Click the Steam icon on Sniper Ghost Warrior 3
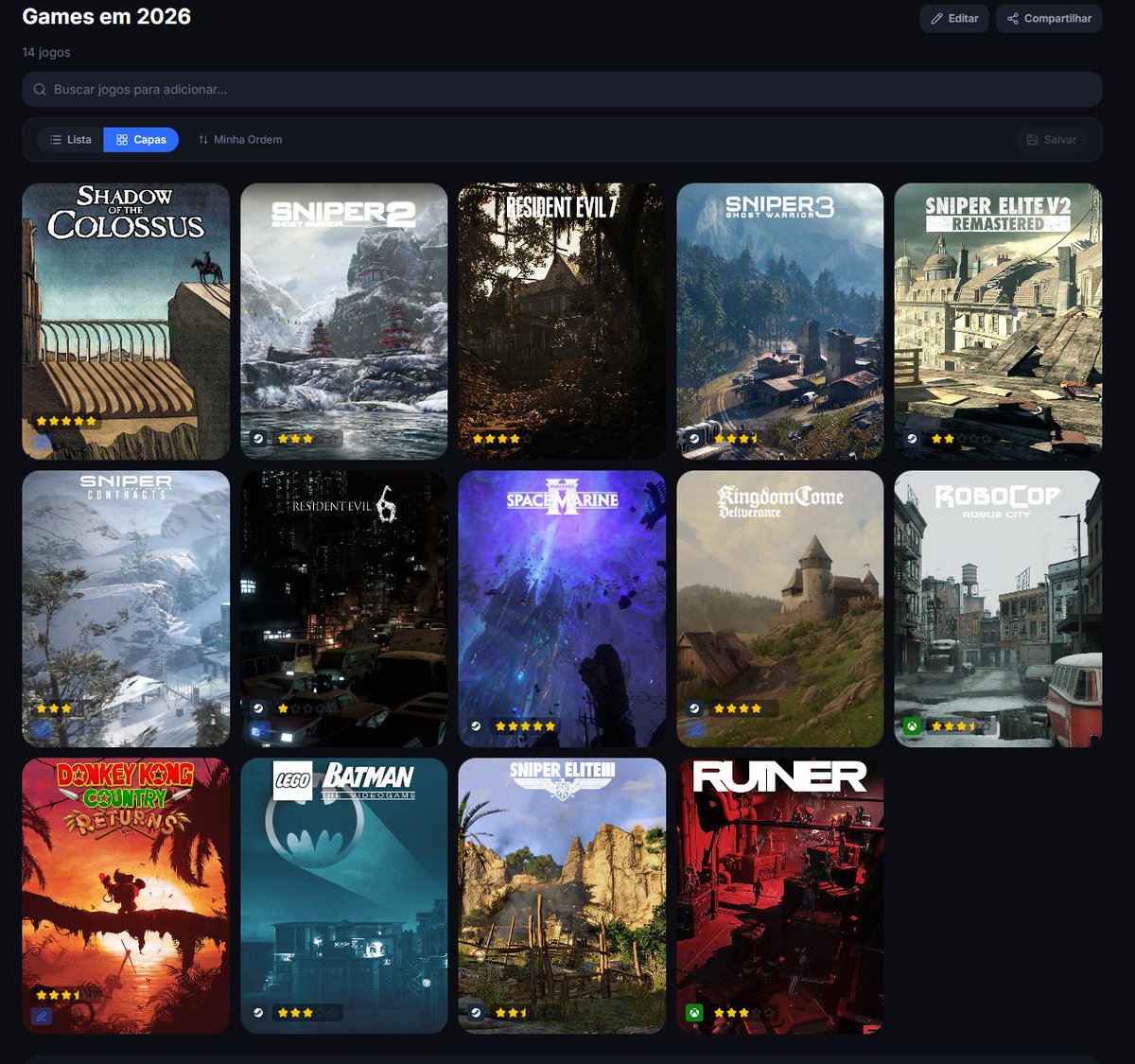Viewport: 1135px width, 1064px height. [694, 439]
